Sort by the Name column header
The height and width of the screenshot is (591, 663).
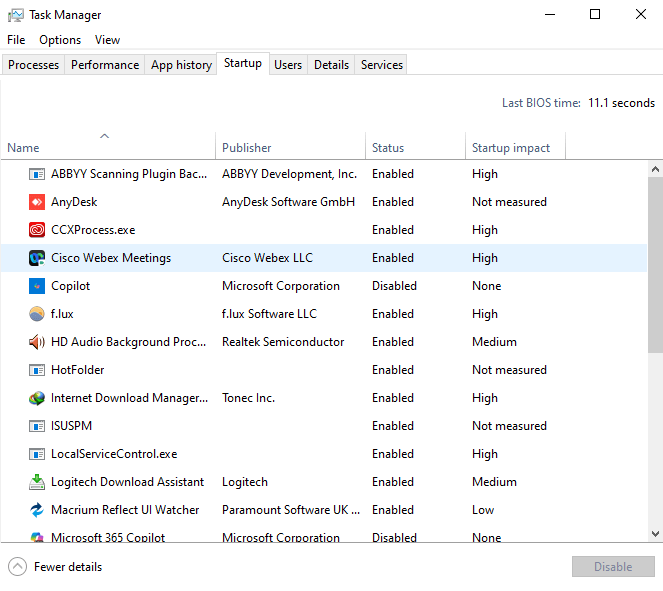click(108, 146)
